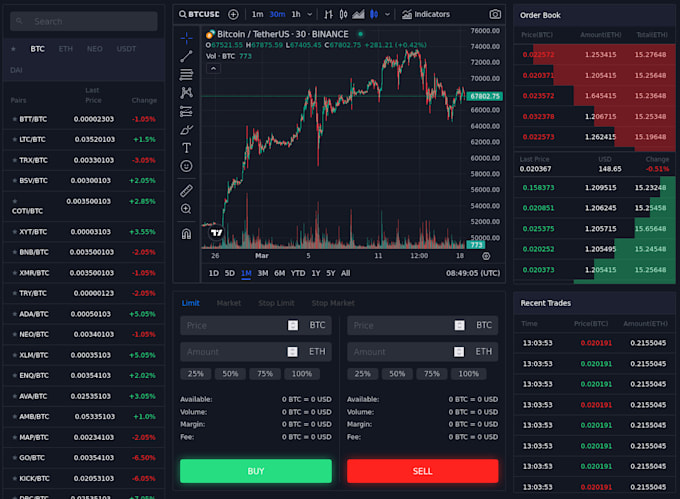Select the 0.022572 sell order row
This screenshot has width=680, height=499.
click(x=594, y=55)
